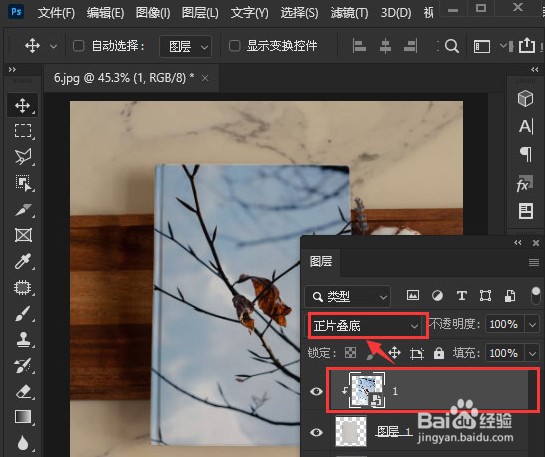Select the 图层 panel tab
The image size is (545, 457).
(x=321, y=261)
